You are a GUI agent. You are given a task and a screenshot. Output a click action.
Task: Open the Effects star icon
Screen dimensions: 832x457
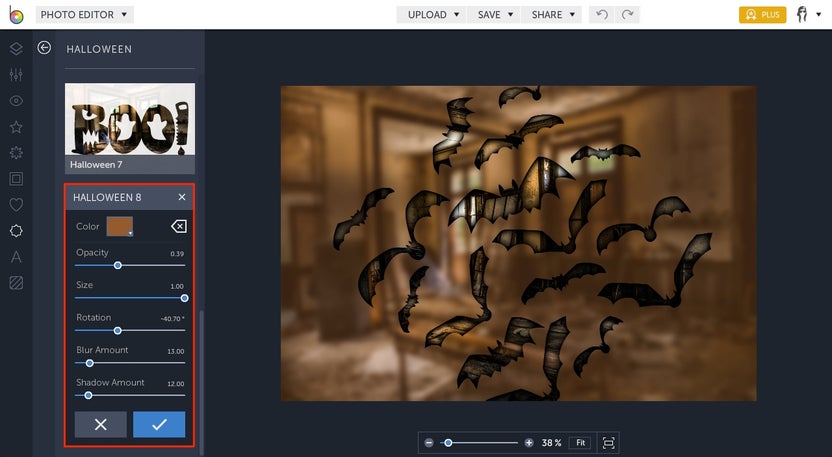(16, 127)
